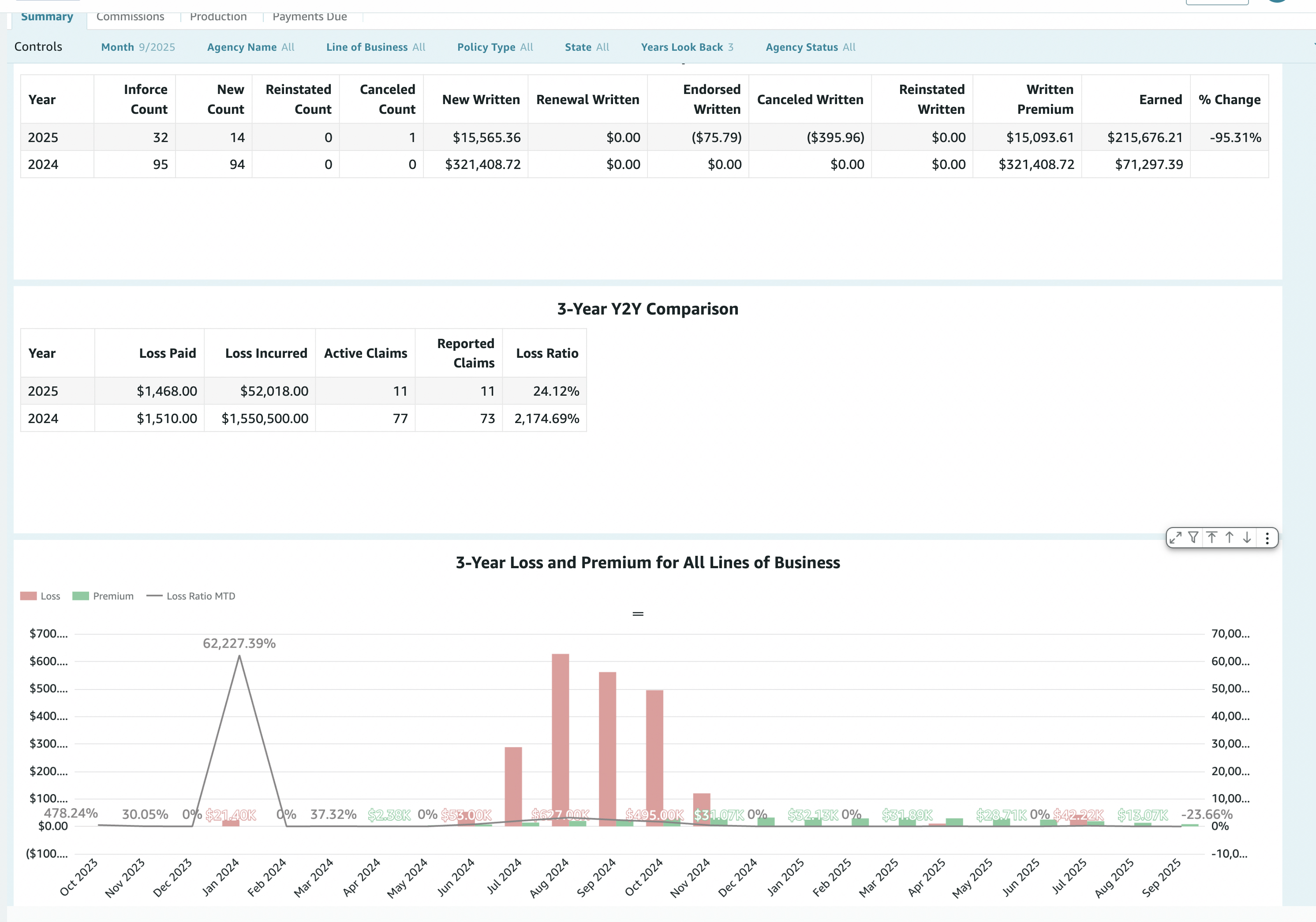Viewport: 1316px width, 922px height.
Task: Click the chart's double-line drag handle
Action: click(x=638, y=614)
